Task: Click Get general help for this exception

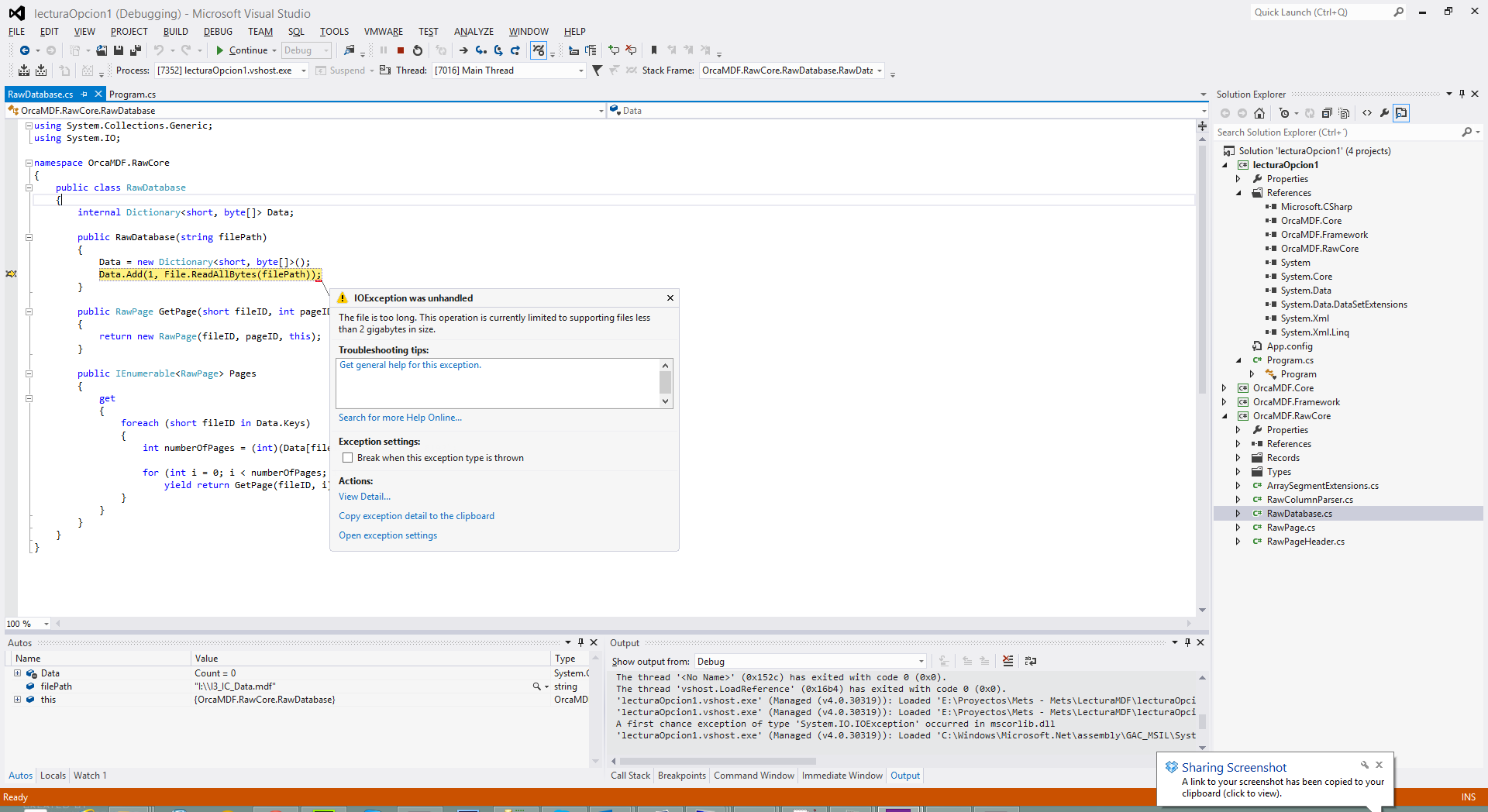Action: (x=410, y=365)
